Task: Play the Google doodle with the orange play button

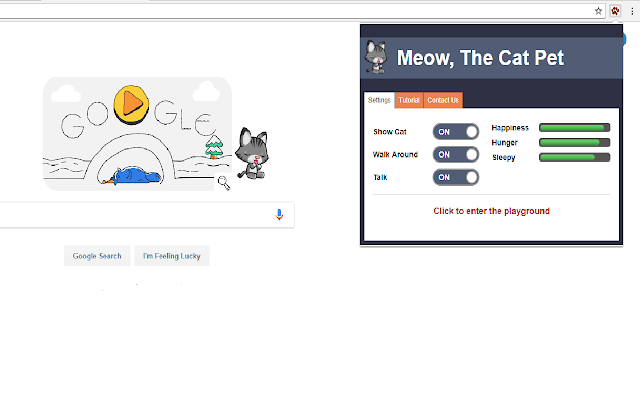Action: pyautogui.click(x=131, y=104)
